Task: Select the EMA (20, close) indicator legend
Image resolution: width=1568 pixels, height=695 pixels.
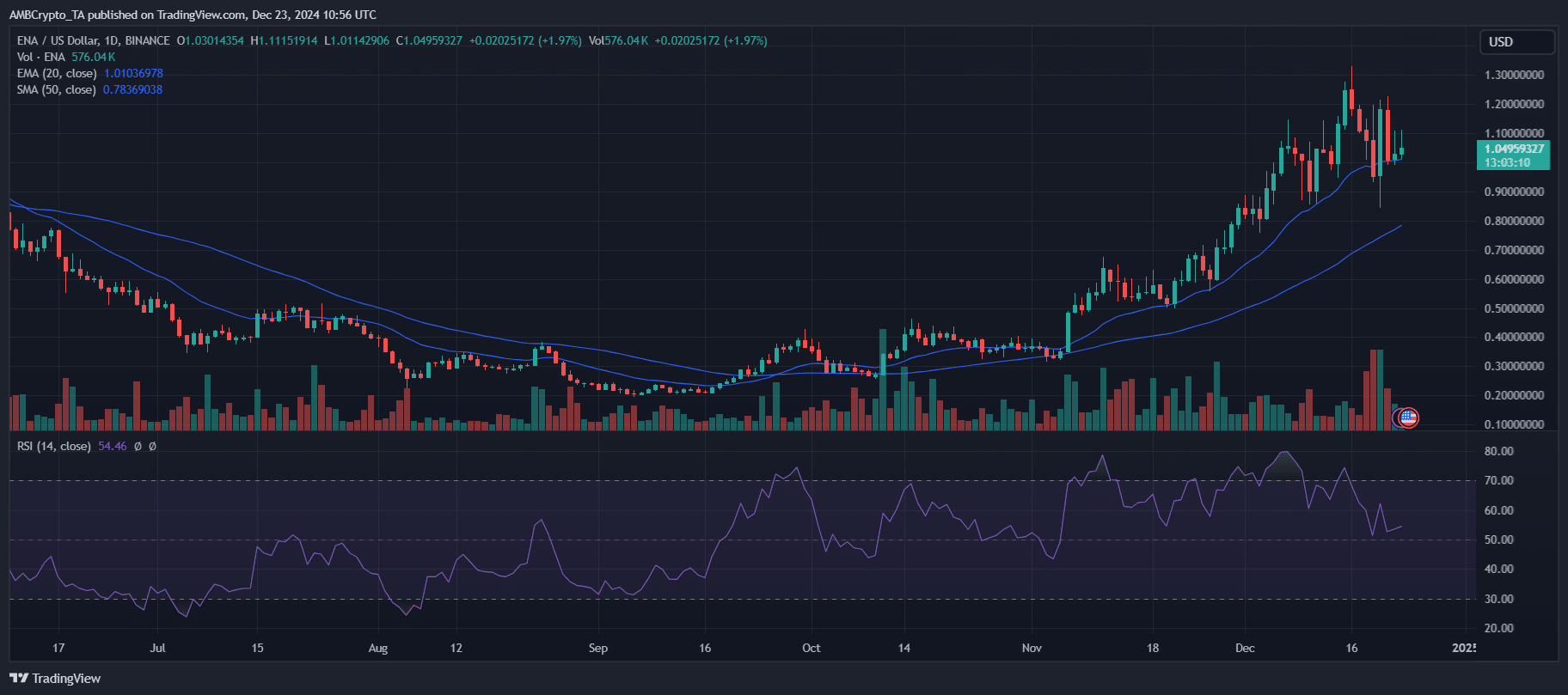Action: pos(57,73)
